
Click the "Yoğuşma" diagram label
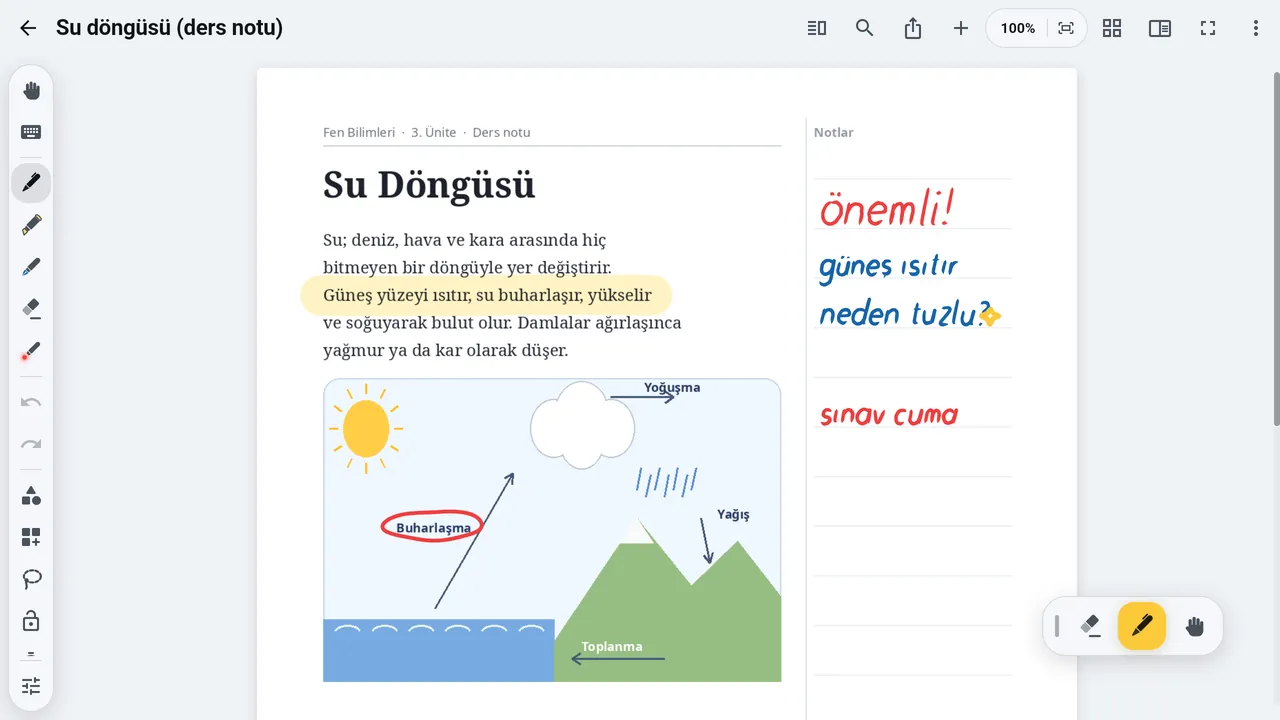pyautogui.click(x=672, y=387)
